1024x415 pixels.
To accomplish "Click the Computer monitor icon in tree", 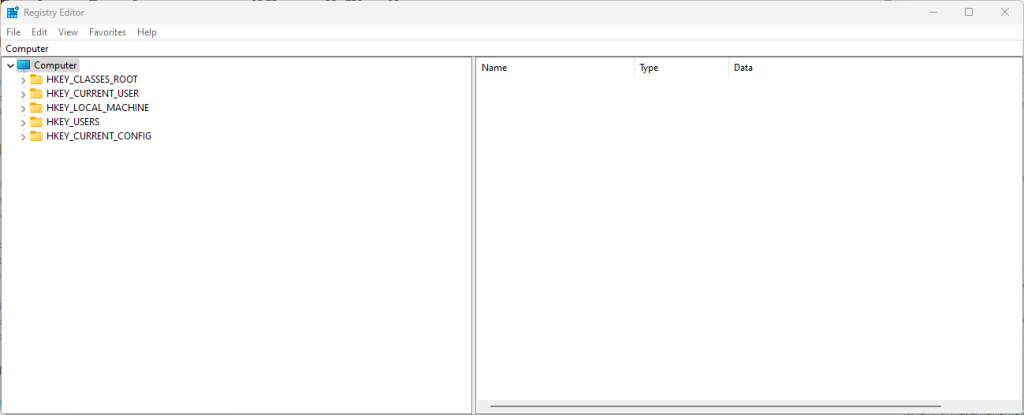I will 24,65.
